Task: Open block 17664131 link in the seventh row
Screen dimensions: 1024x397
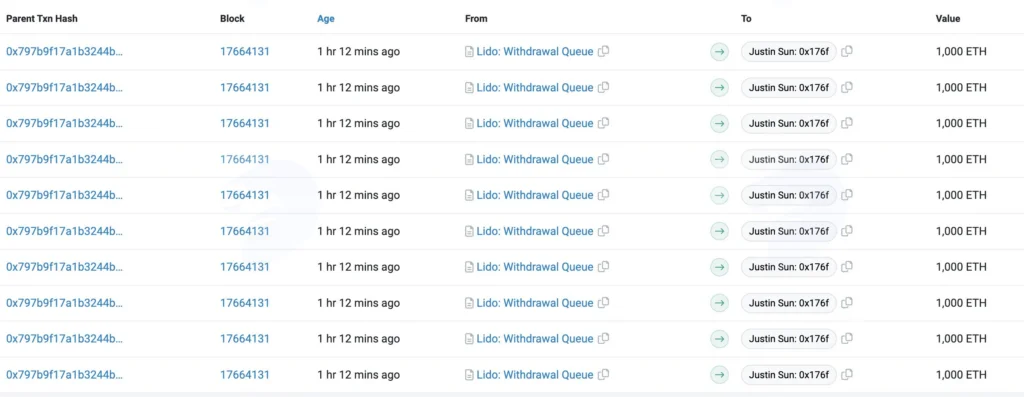Action: click(245, 267)
